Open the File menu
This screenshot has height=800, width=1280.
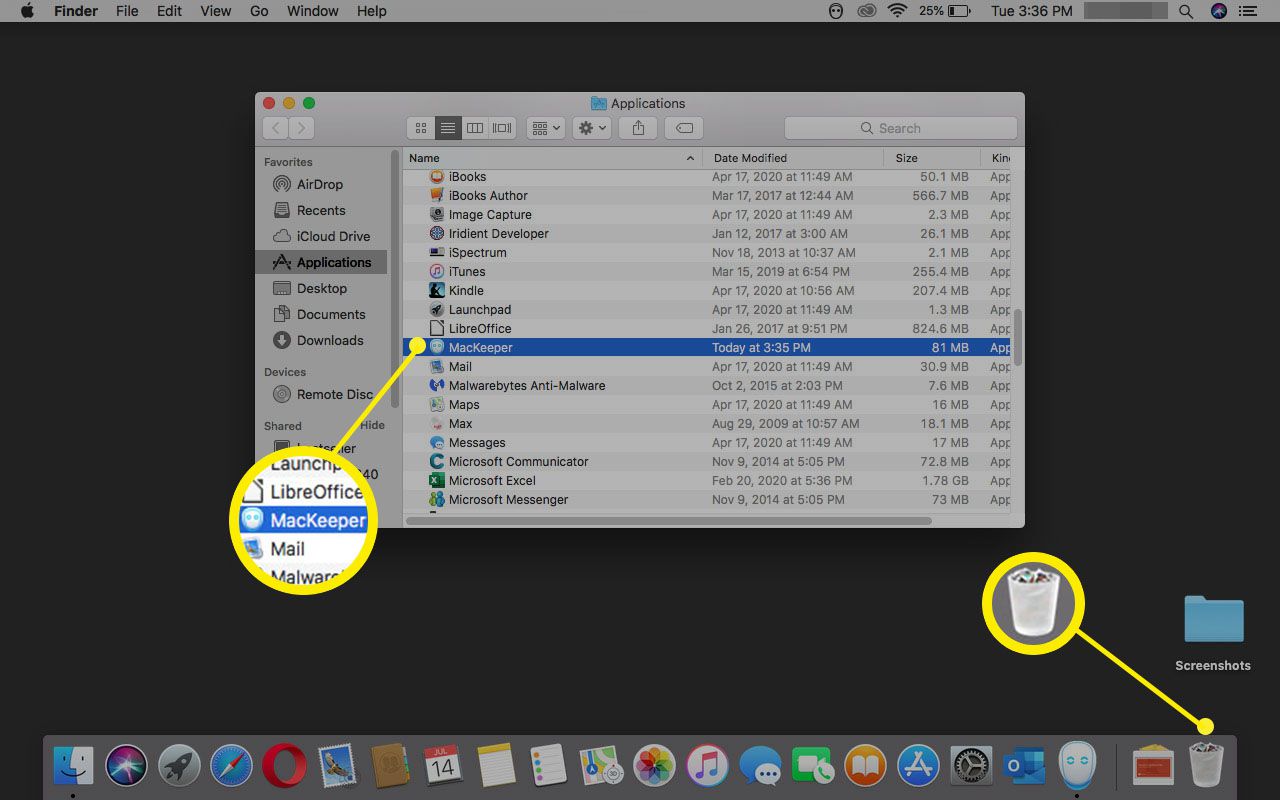[127, 11]
